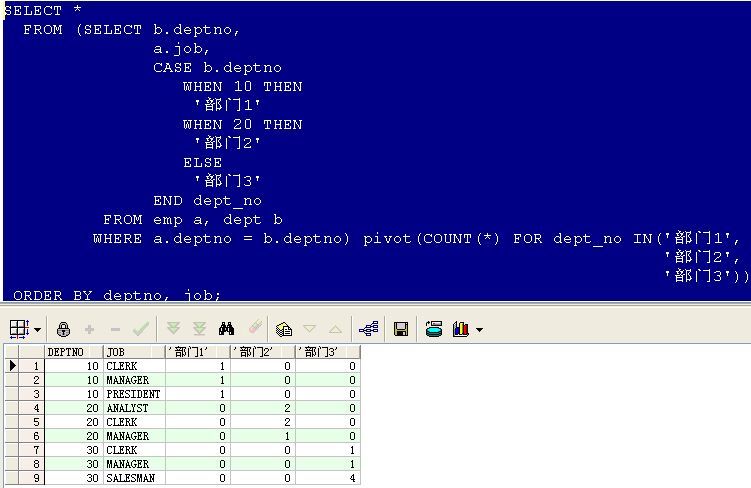
Task: Click the '部门2' value 2 in ANALYST row
Action: [x=262, y=408]
